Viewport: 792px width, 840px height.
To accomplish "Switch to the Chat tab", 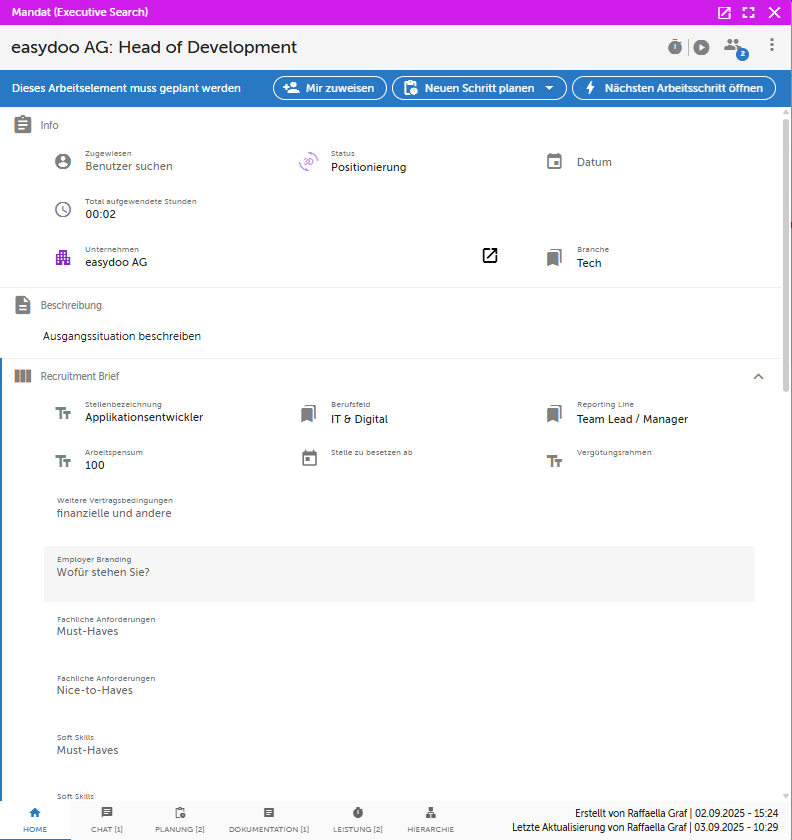I will tap(107, 819).
